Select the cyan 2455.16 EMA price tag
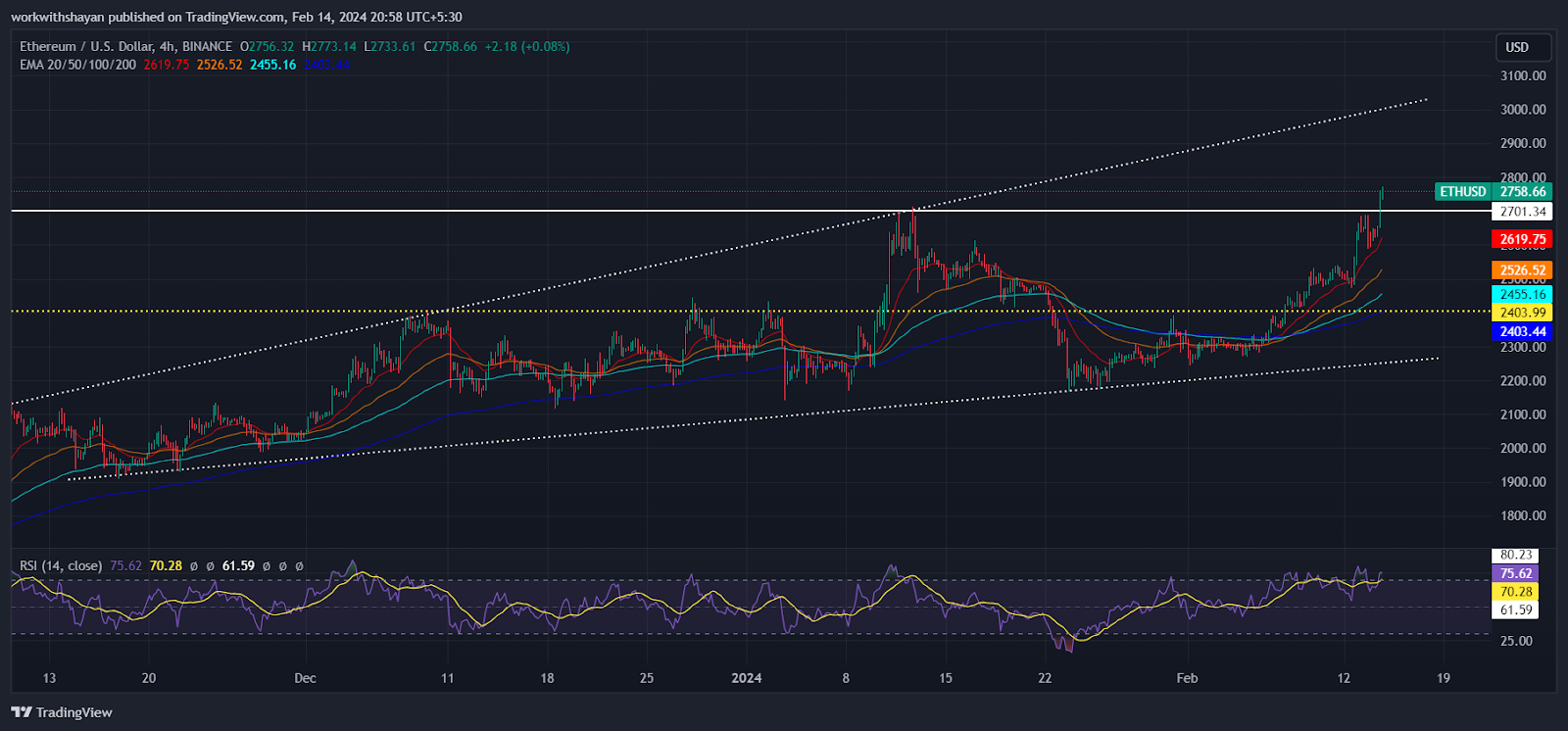The width and height of the screenshot is (1568, 731). click(x=1522, y=294)
